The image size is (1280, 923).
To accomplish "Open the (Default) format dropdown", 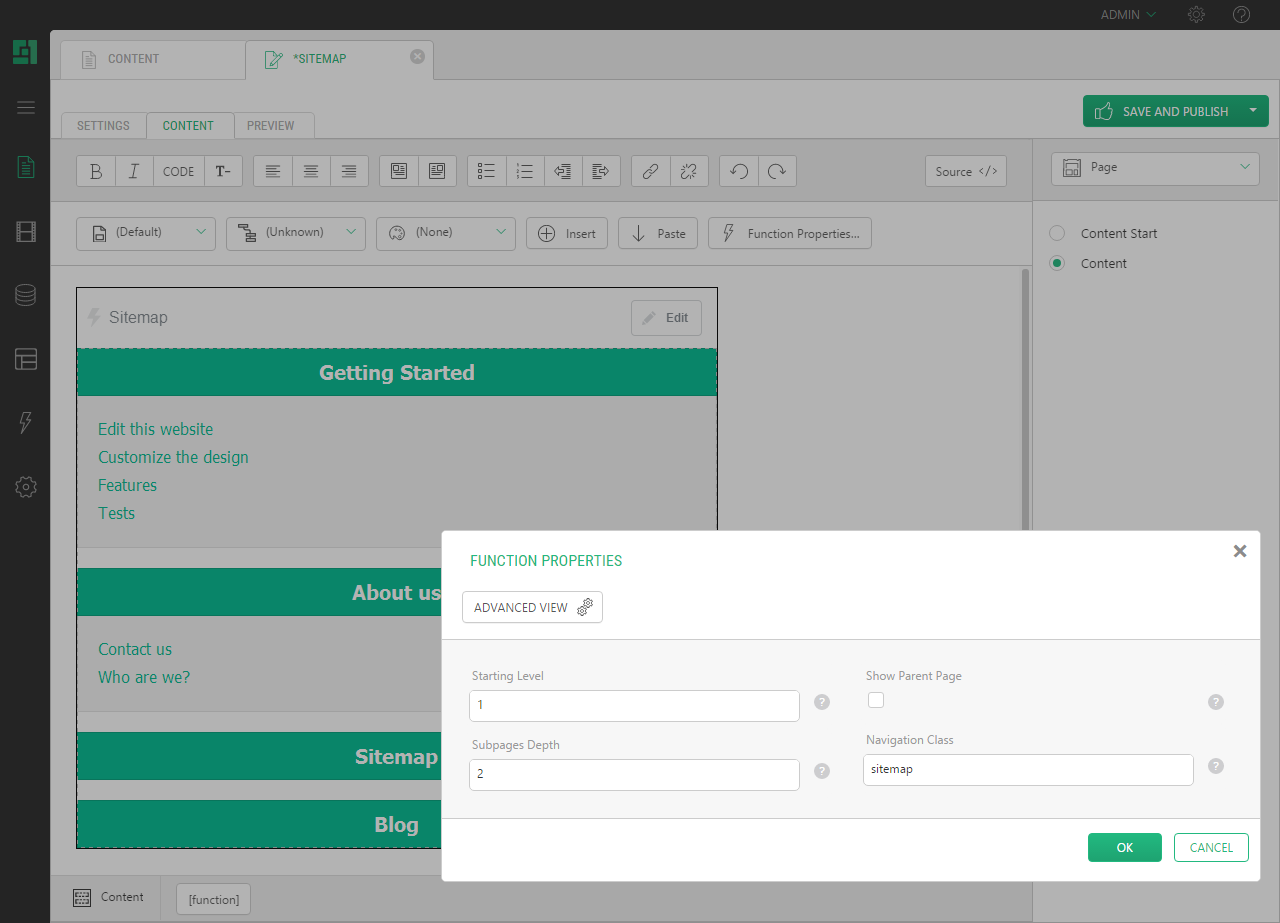I will coord(146,233).
